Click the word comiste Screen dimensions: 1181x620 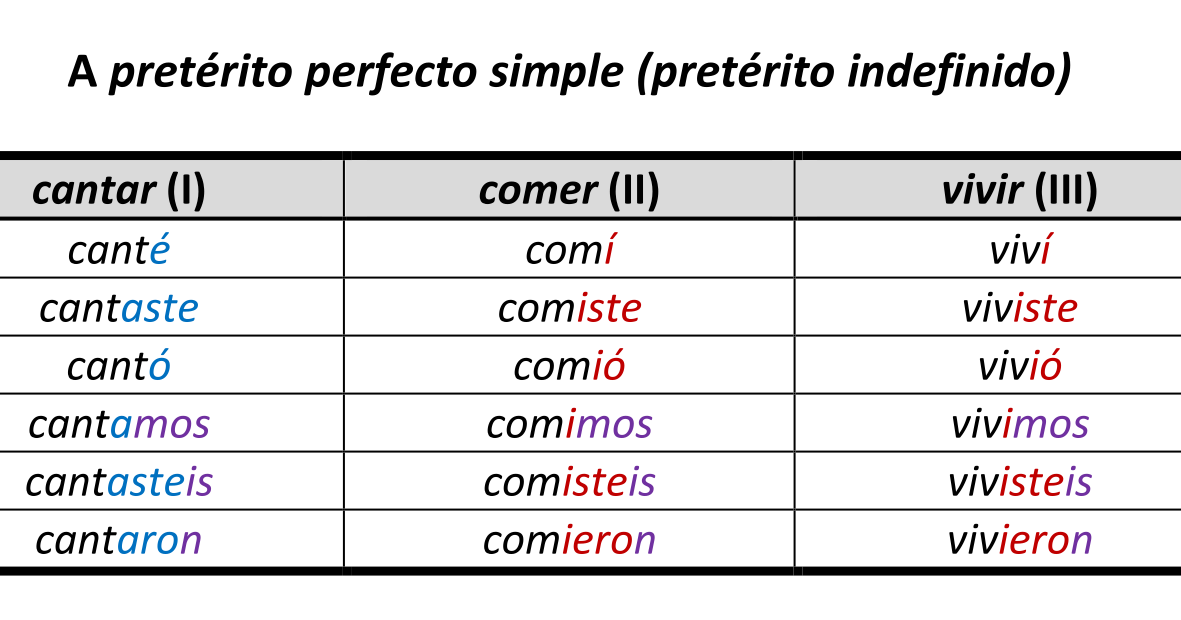point(569,308)
